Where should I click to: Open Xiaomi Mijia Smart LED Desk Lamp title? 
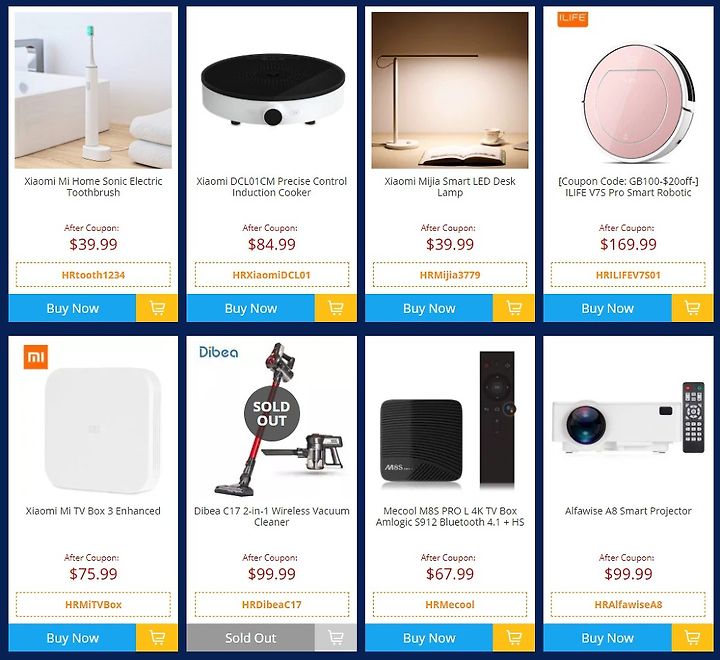[450, 186]
